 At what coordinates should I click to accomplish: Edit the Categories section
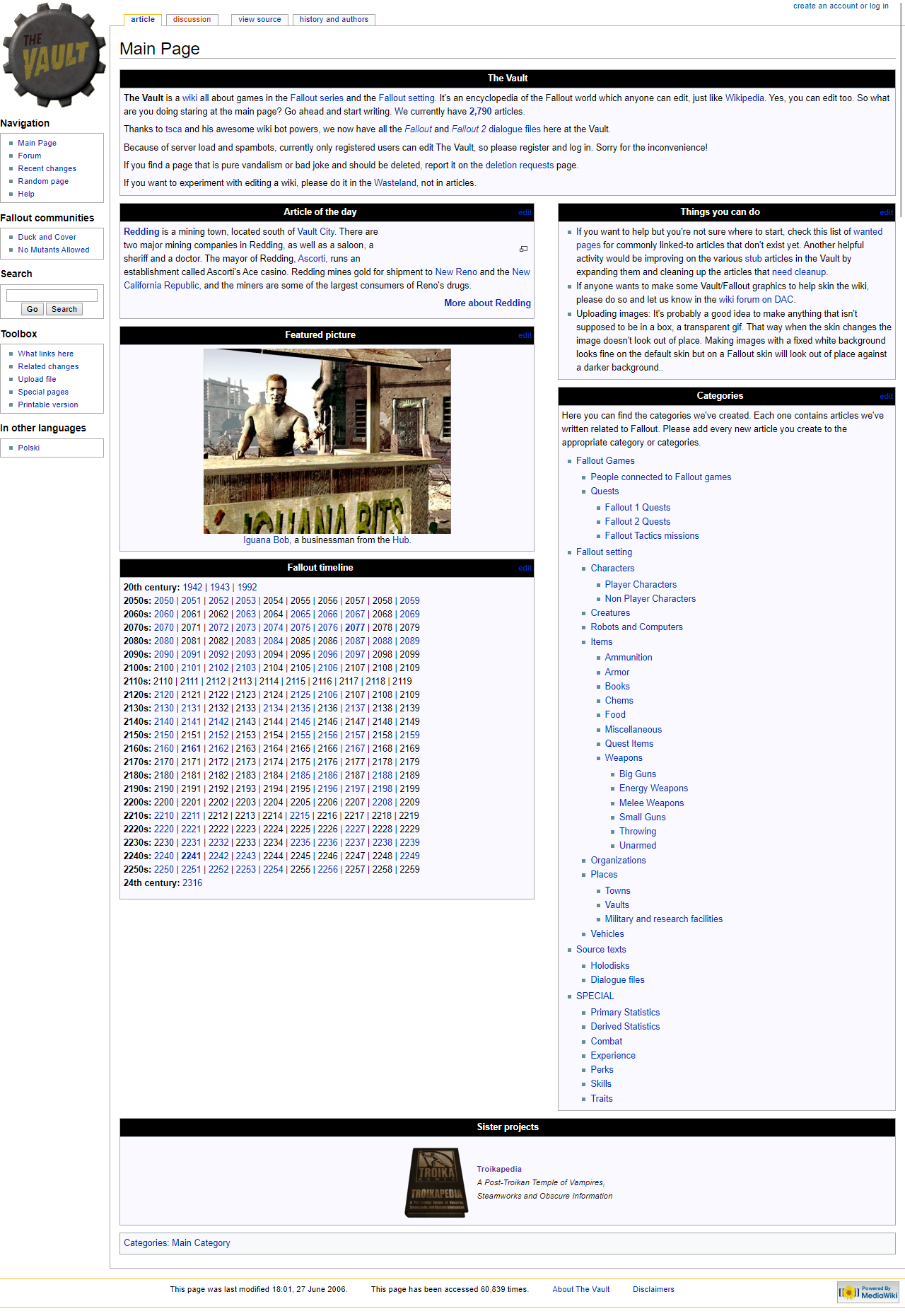click(886, 396)
